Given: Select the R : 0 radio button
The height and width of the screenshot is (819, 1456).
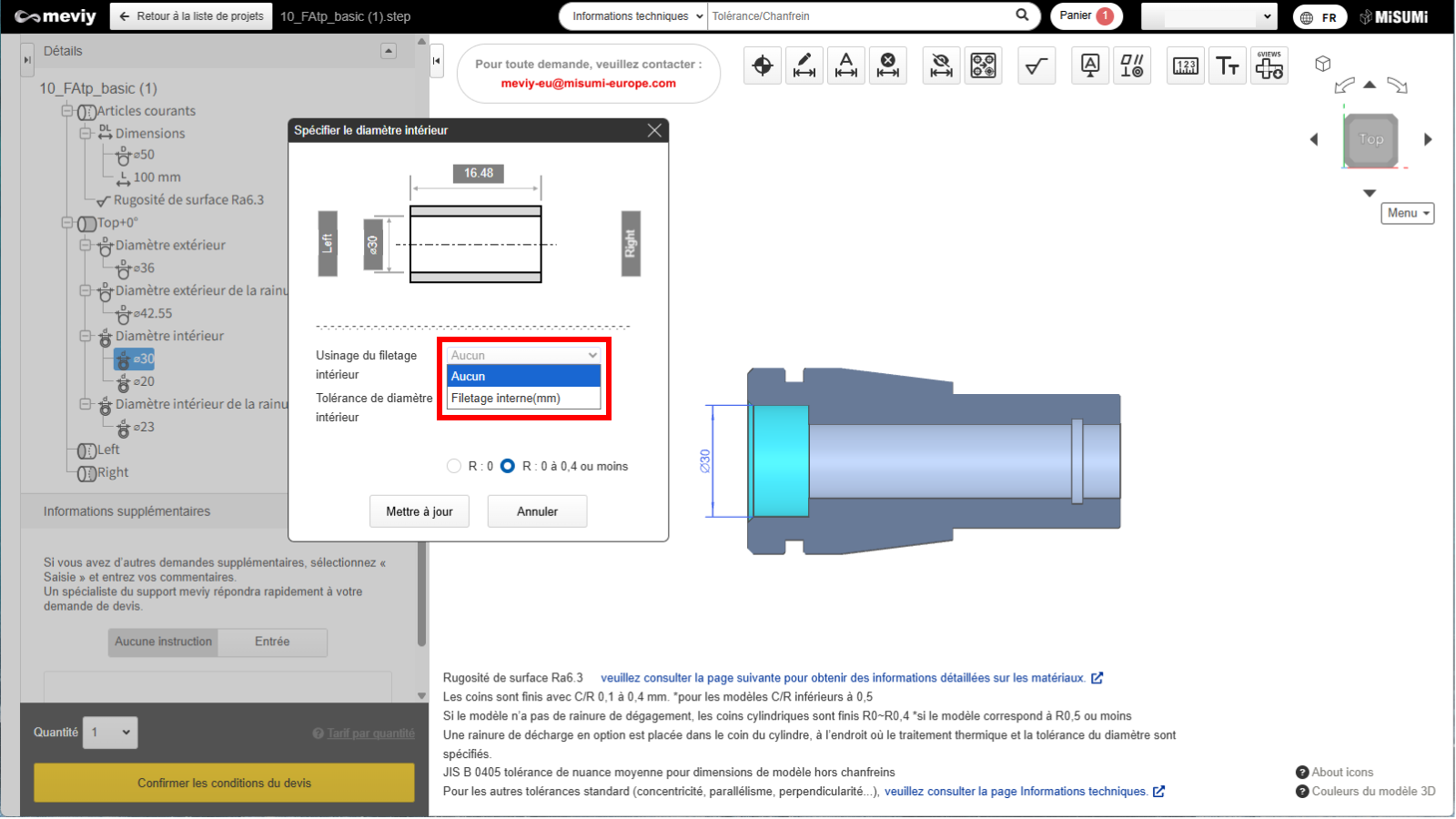Looking at the screenshot, I should [x=454, y=466].
